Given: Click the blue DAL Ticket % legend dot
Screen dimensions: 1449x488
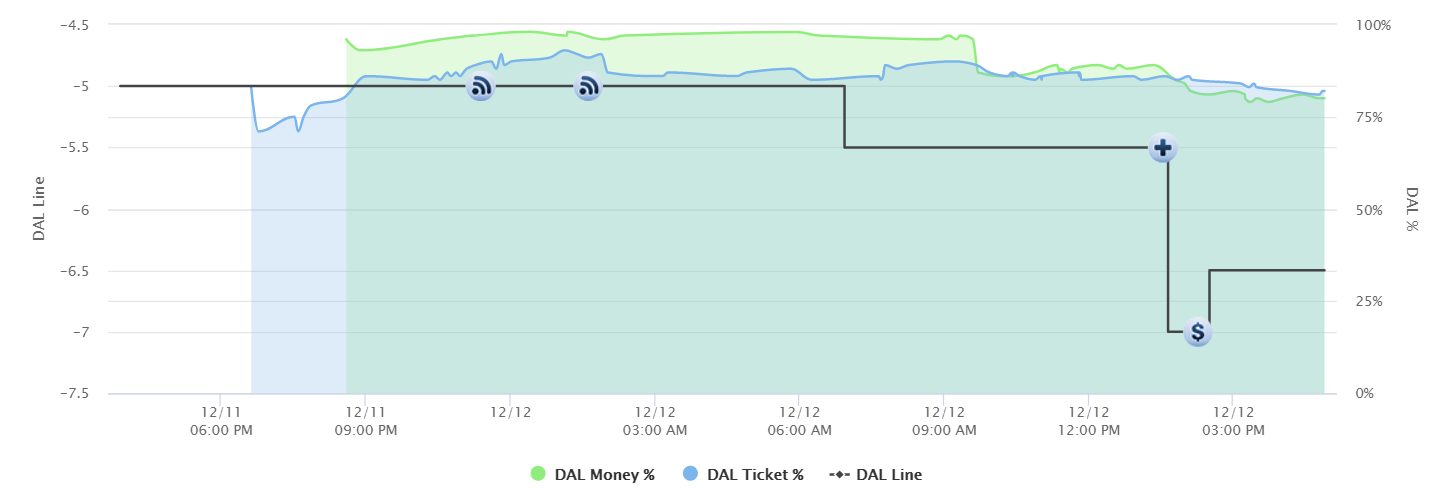Looking at the screenshot, I should (x=689, y=475).
